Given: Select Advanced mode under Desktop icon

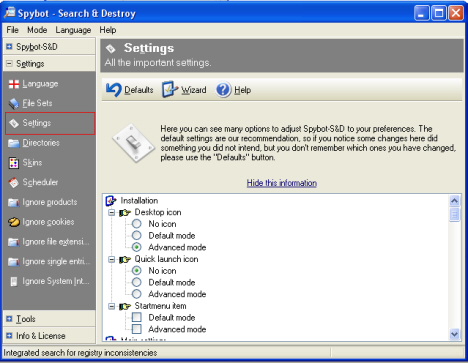Looking at the screenshot, I should click(137, 247).
